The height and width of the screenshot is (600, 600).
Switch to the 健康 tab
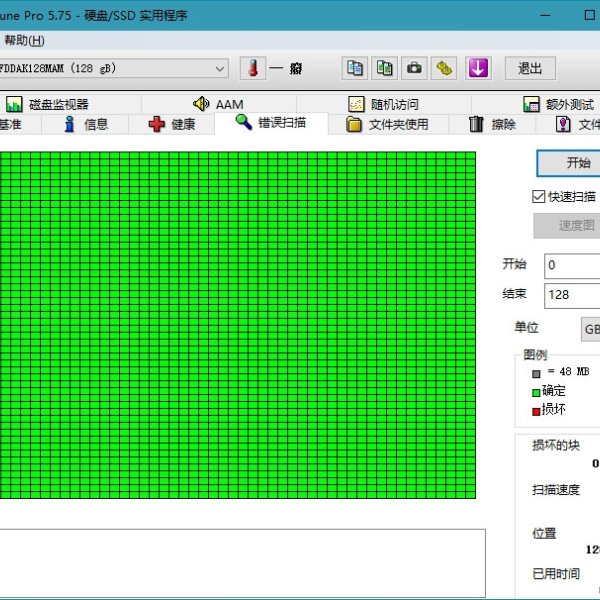click(x=171, y=124)
